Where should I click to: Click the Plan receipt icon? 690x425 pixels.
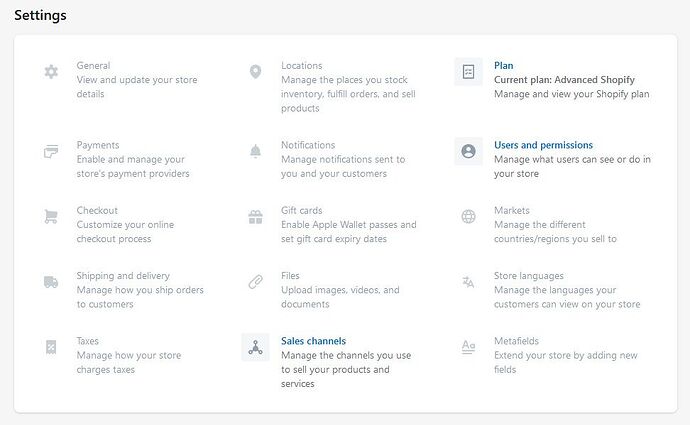468,72
